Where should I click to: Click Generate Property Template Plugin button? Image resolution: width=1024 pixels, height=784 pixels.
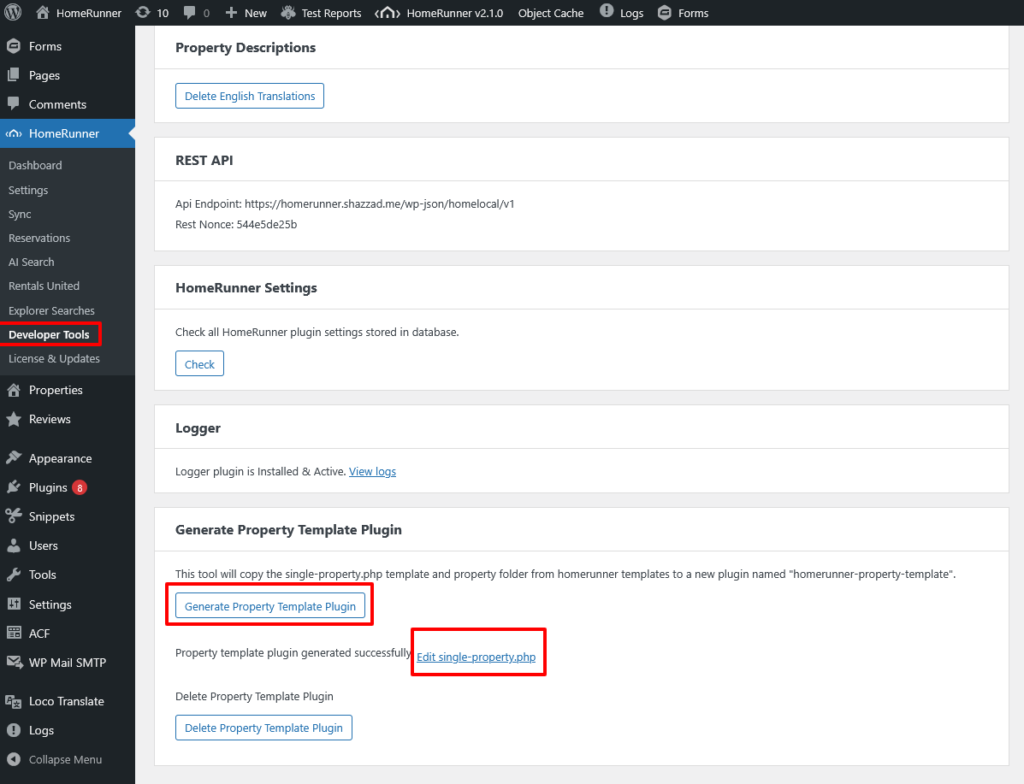click(x=270, y=606)
